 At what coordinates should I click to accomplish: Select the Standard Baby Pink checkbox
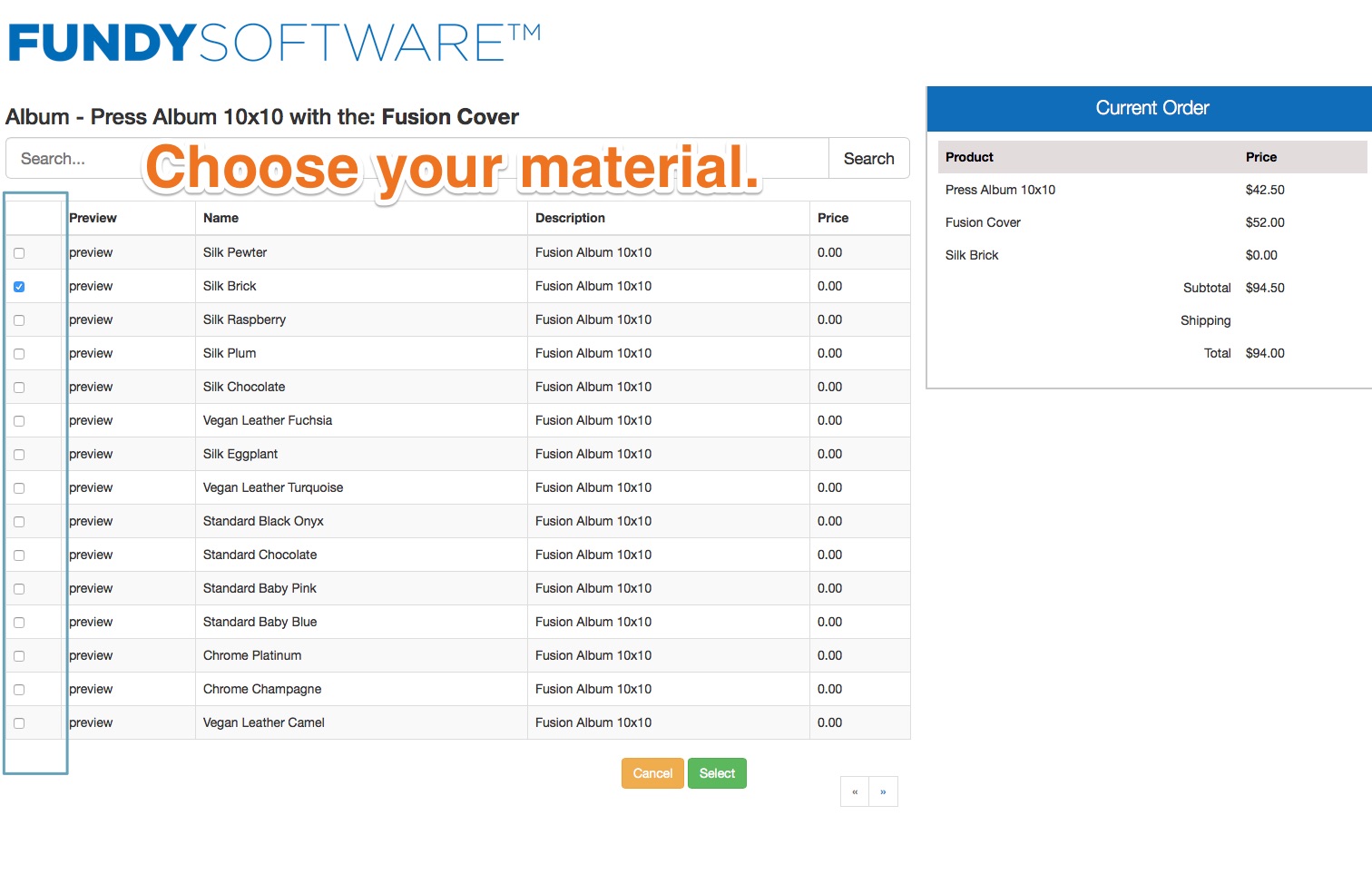[19, 589]
